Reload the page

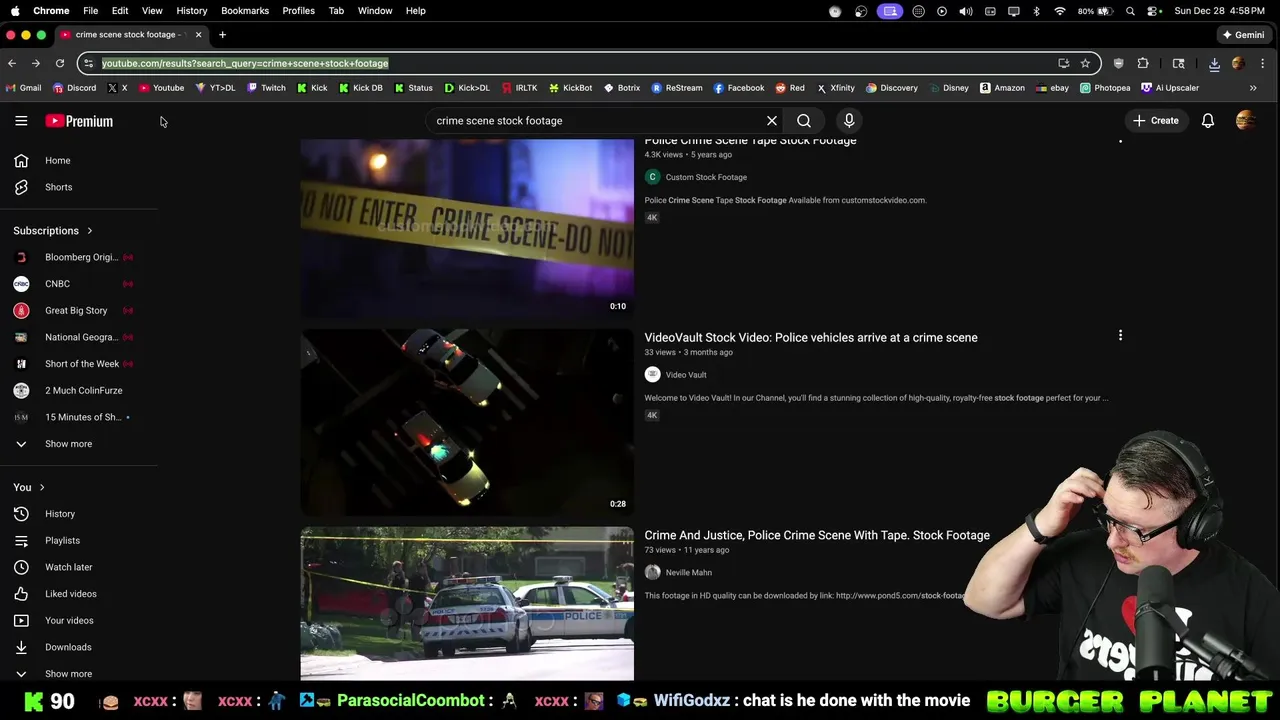(60, 63)
